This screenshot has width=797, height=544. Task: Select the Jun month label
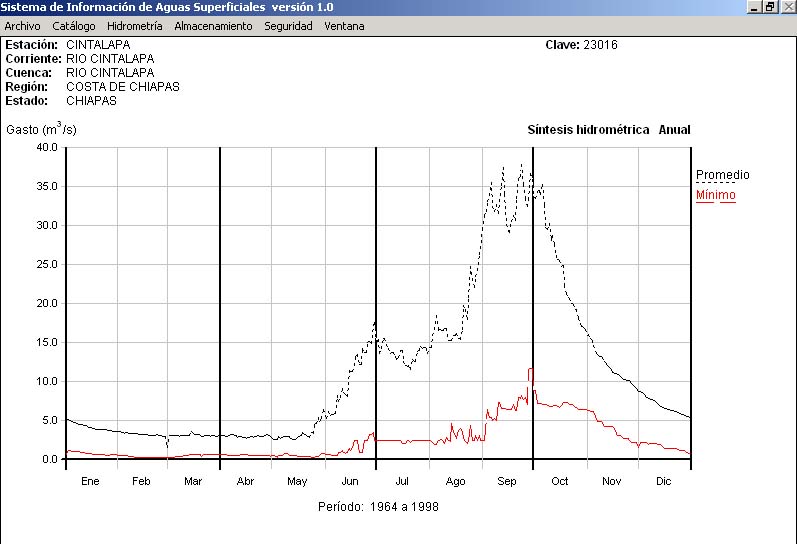click(x=350, y=481)
